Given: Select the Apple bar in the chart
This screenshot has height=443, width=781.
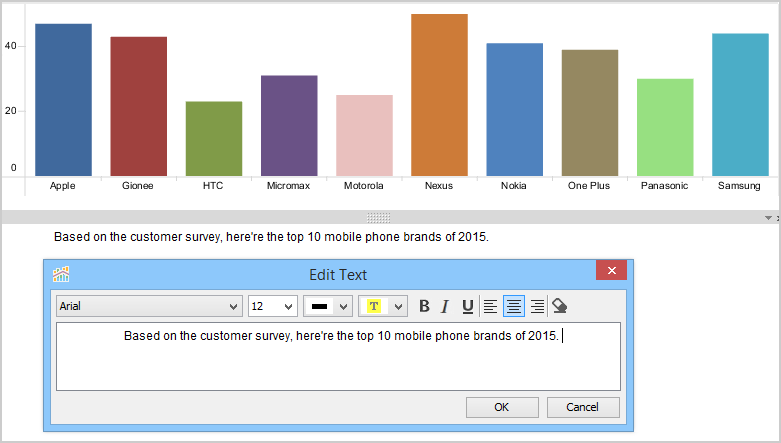Looking at the screenshot, I should point(63,100).
